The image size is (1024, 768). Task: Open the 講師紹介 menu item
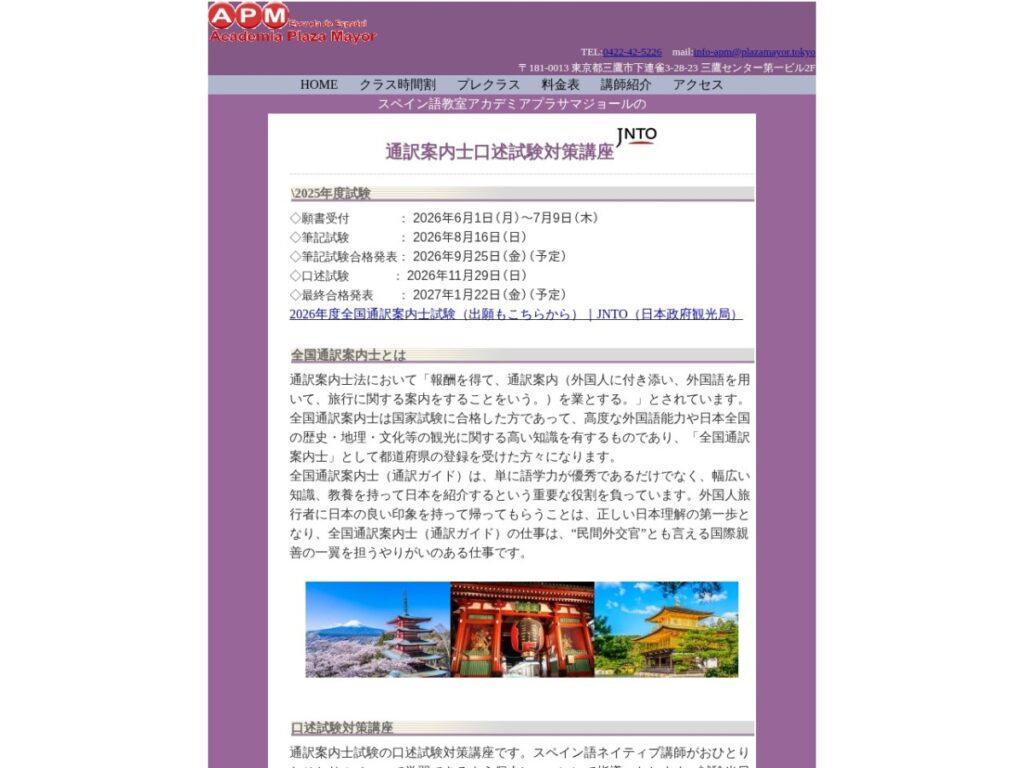click(626, 85)
